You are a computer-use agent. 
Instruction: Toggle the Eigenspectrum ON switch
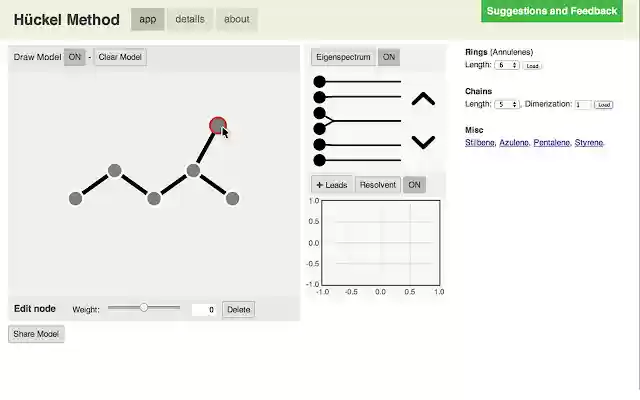point(389,57)
